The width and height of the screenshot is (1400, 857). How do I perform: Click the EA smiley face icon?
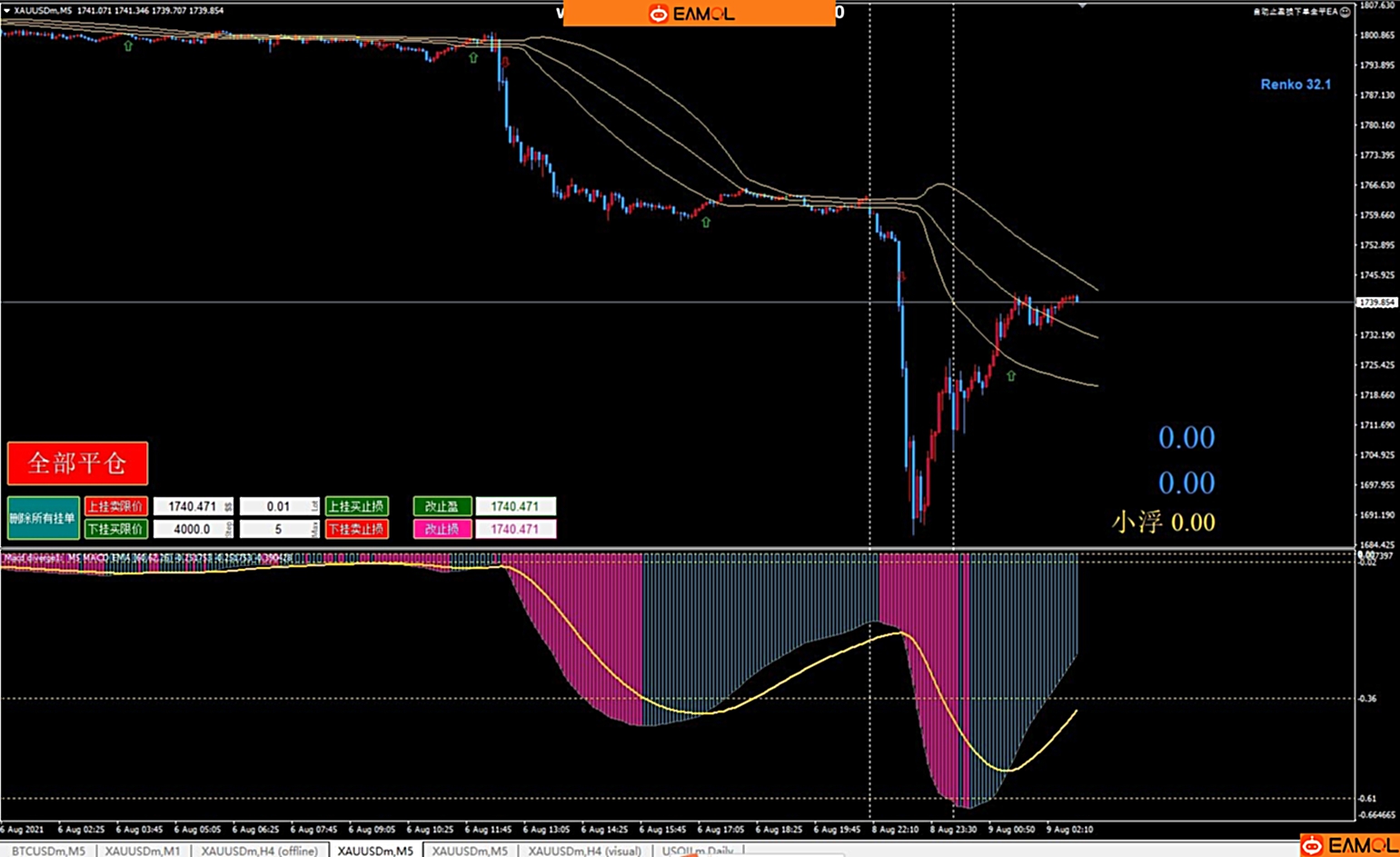pos(1345,12)
